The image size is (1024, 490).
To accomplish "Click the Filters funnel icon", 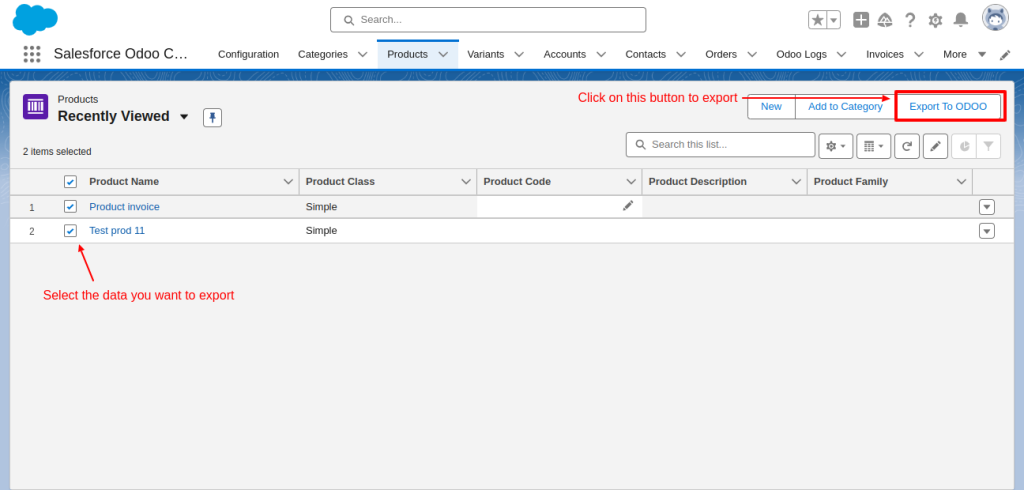I will click(x=988, y=146).
